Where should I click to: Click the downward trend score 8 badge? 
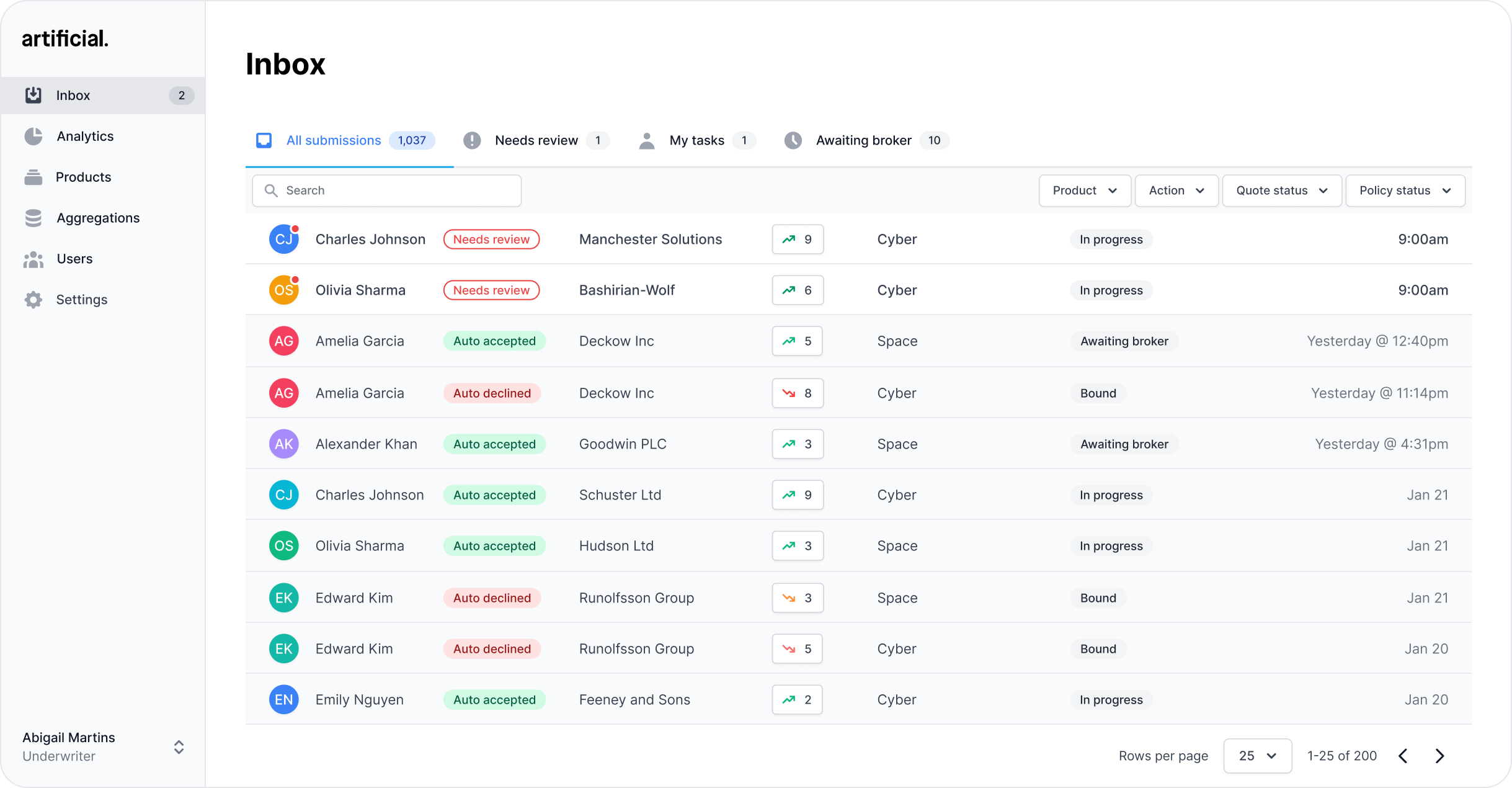798,393
